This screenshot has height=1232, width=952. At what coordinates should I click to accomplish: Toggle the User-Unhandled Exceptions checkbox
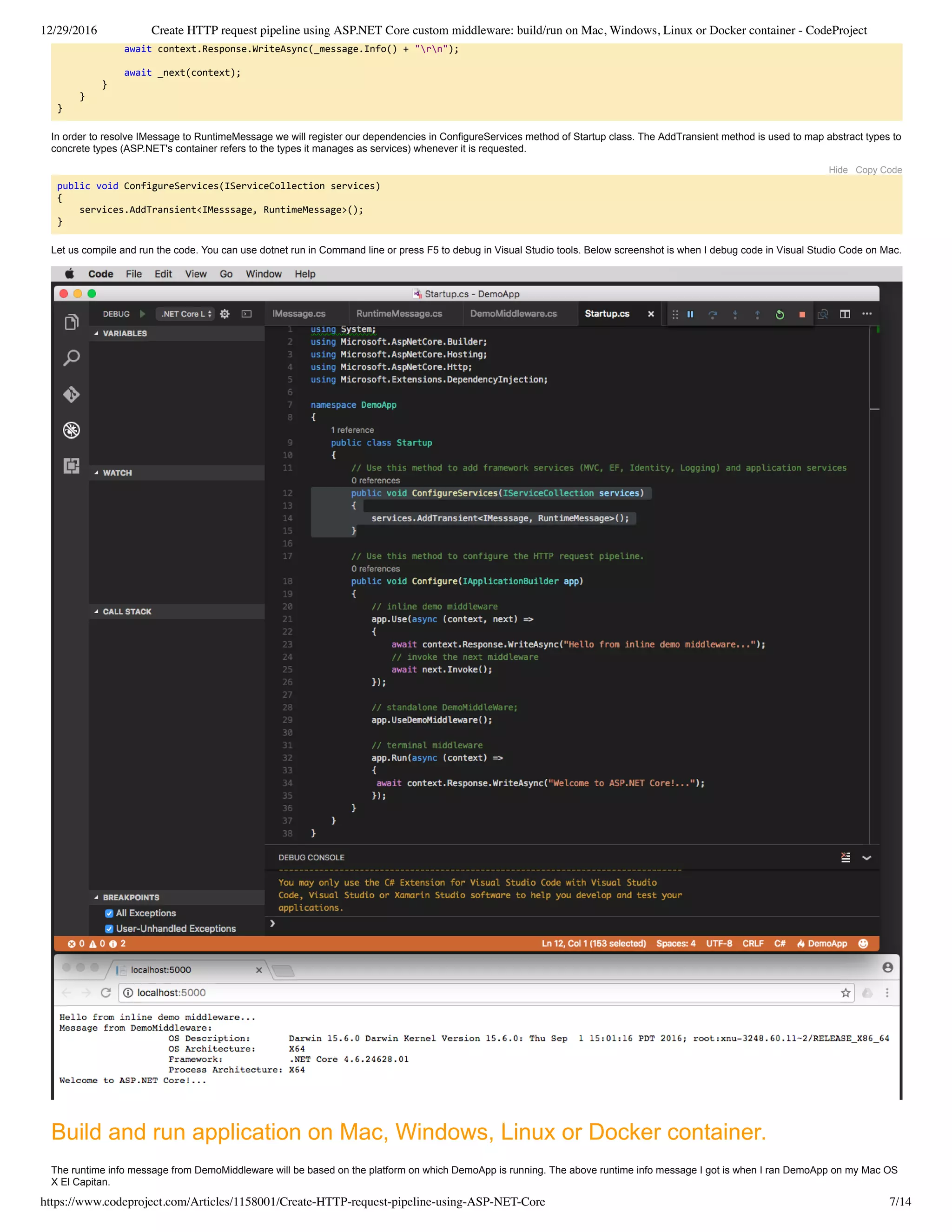[x=109, y=928]
